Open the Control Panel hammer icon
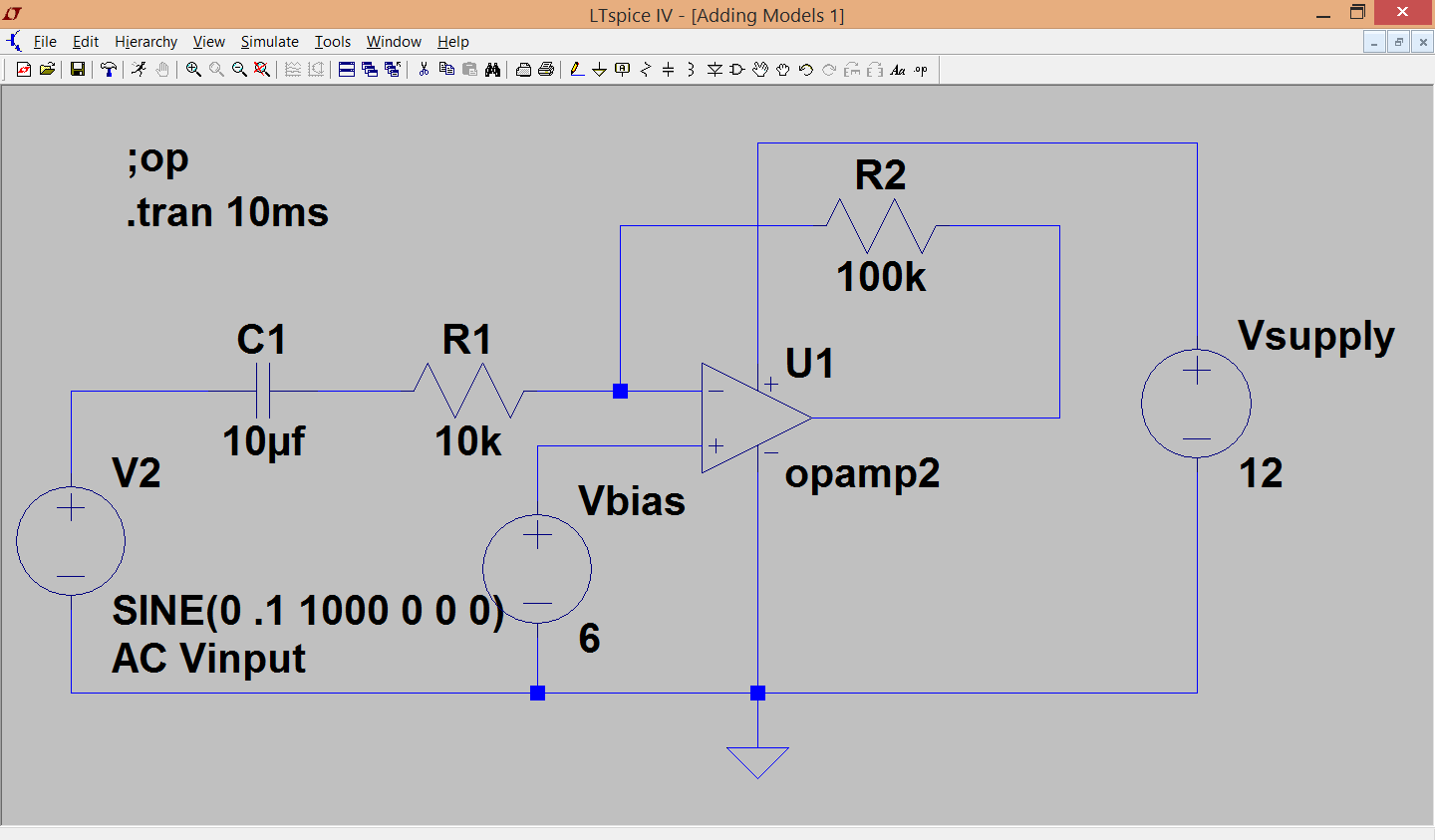The image size is (1435, 840). tap(108, 69)
